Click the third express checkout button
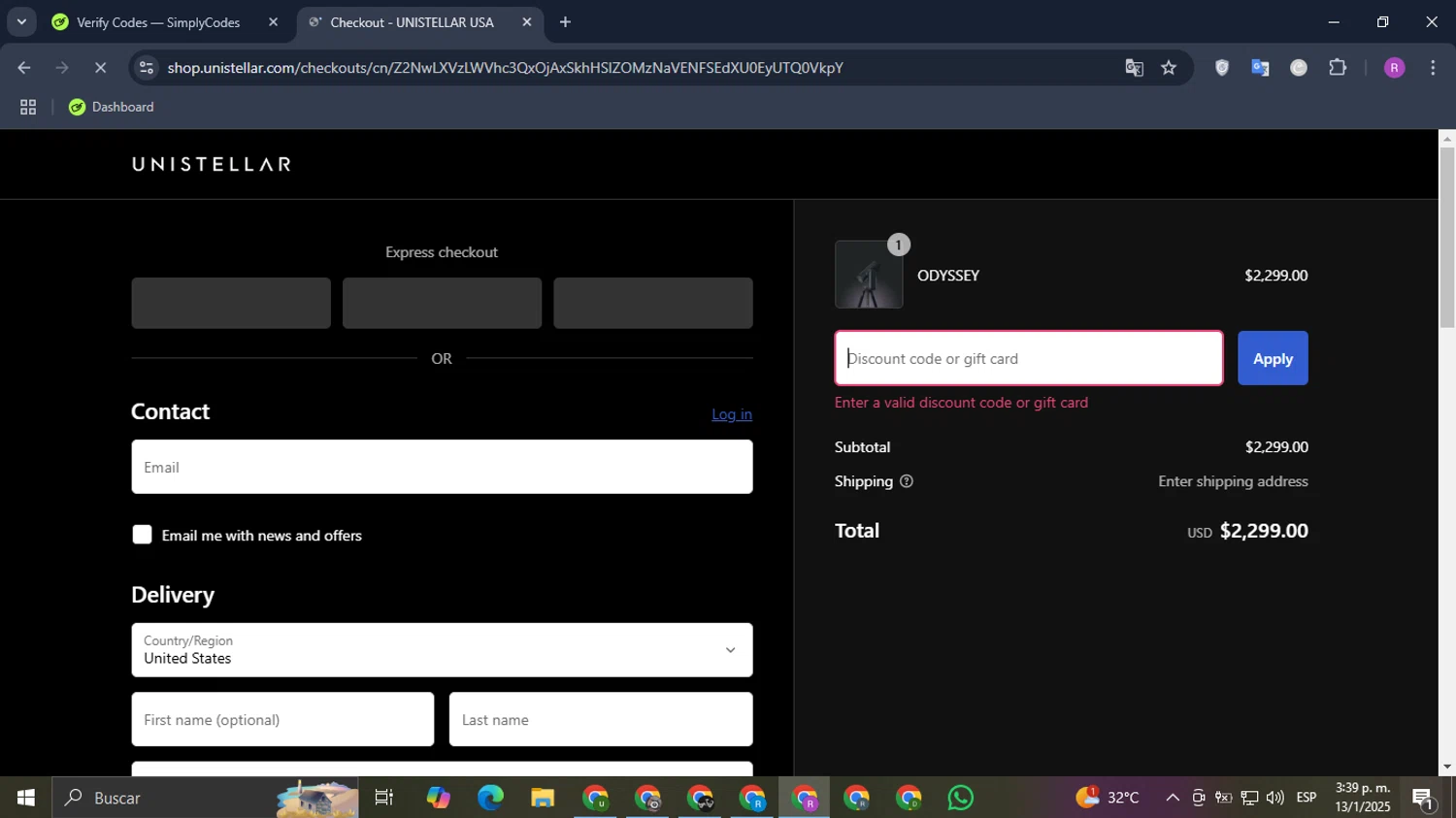 (653, 303)
